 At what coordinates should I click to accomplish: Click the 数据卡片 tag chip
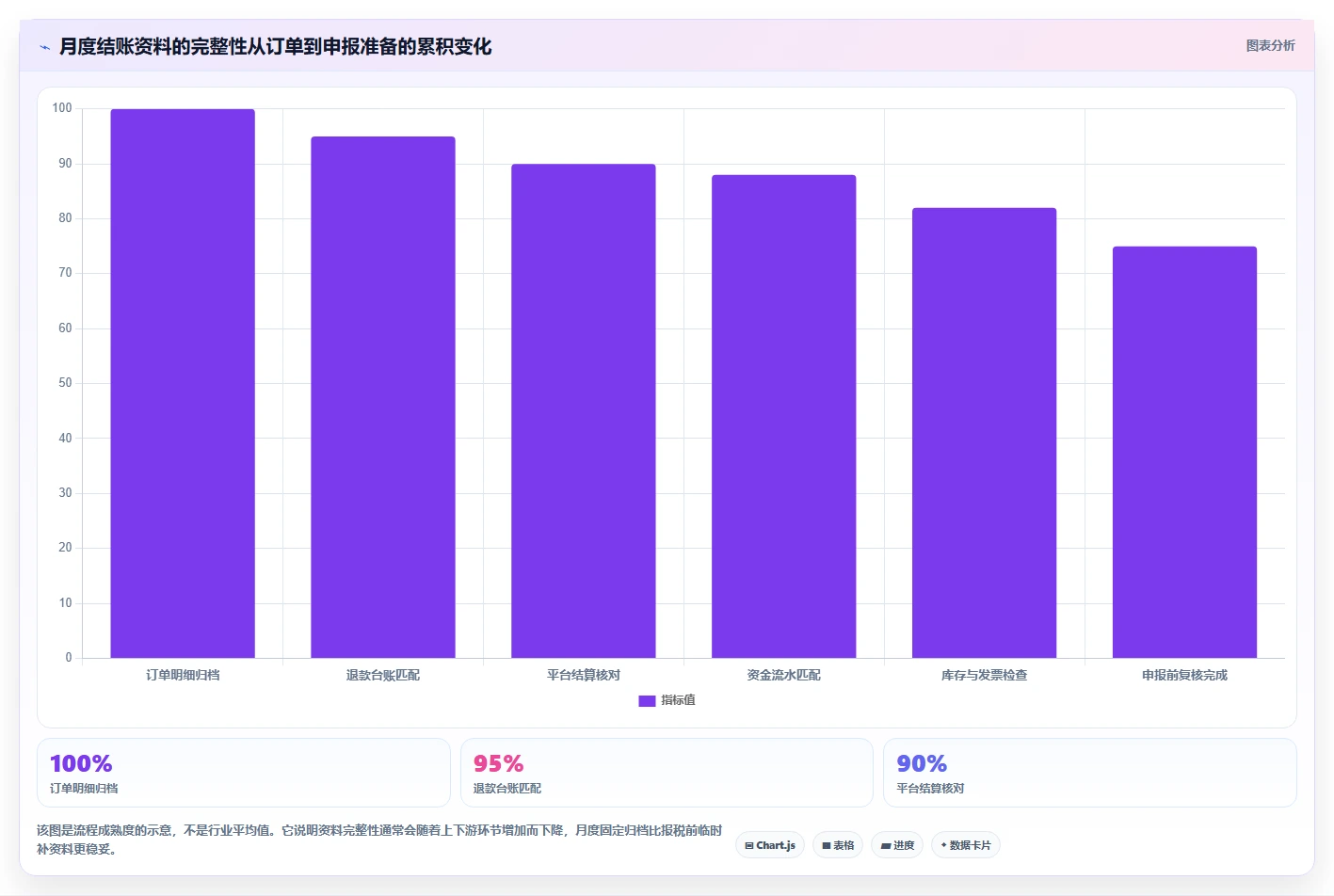[966, 845]
